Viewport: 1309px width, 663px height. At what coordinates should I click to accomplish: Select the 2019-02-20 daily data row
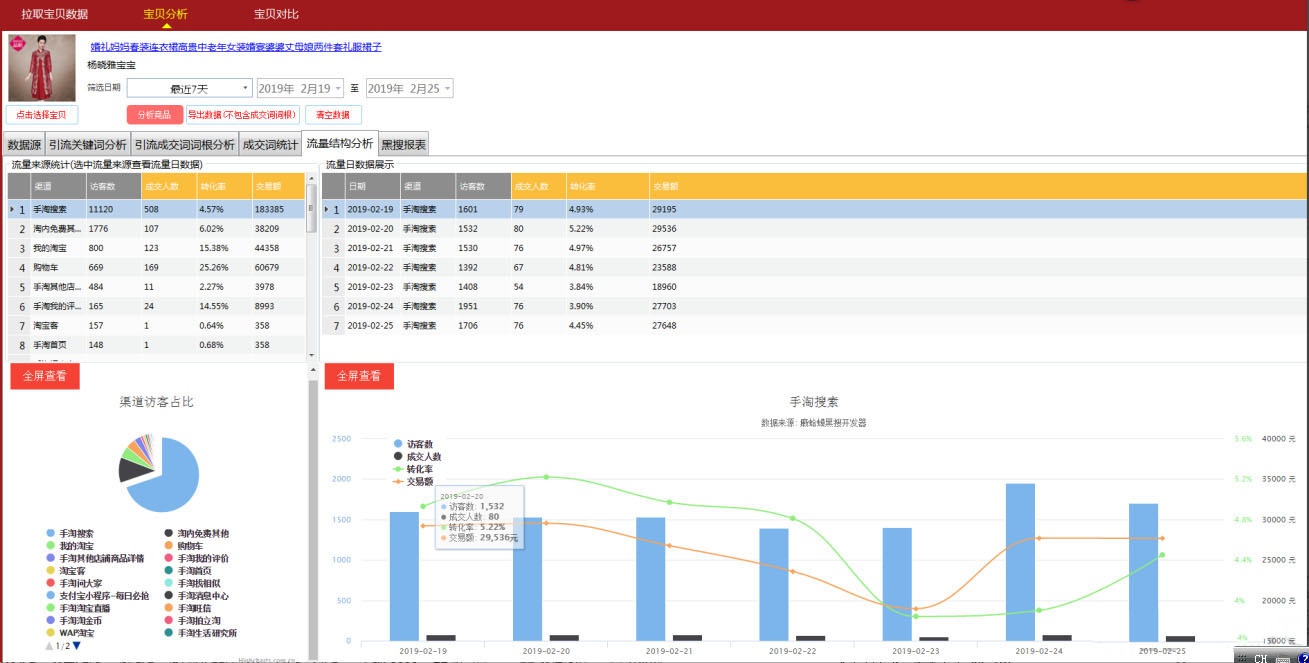tap(814, 228)
